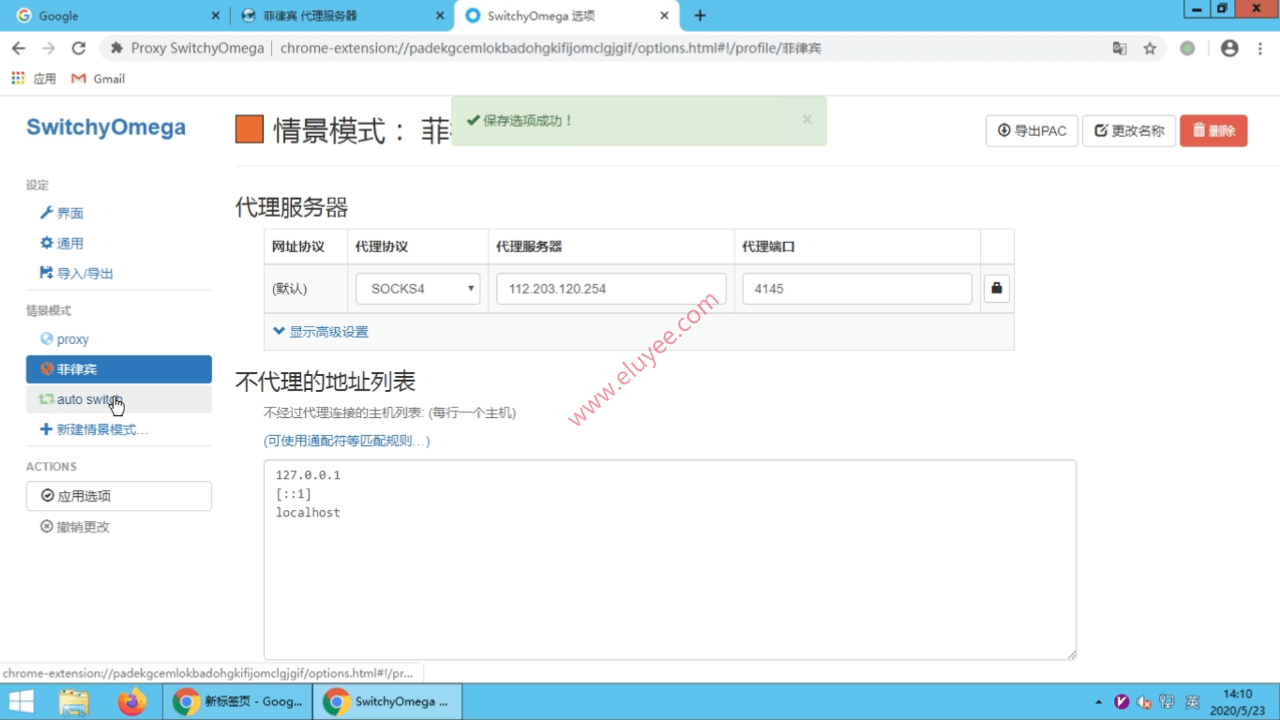The width and height of the screenshot is (1280, 720).
Task: Toggle the lock beside the proxy port
Action: tap(996, 288)
